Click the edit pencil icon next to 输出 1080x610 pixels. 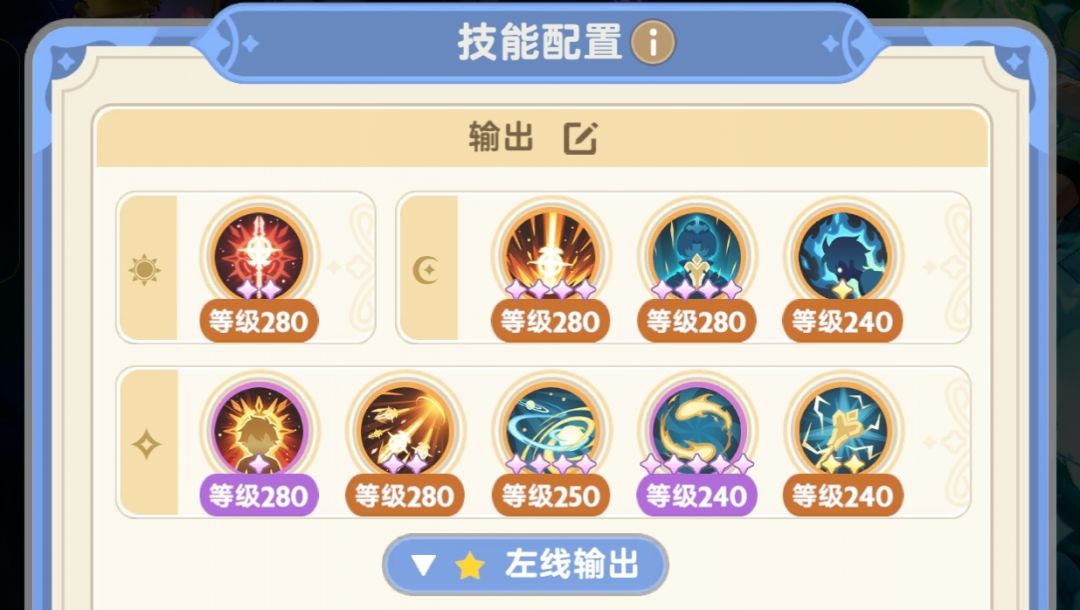click(581, 138)
